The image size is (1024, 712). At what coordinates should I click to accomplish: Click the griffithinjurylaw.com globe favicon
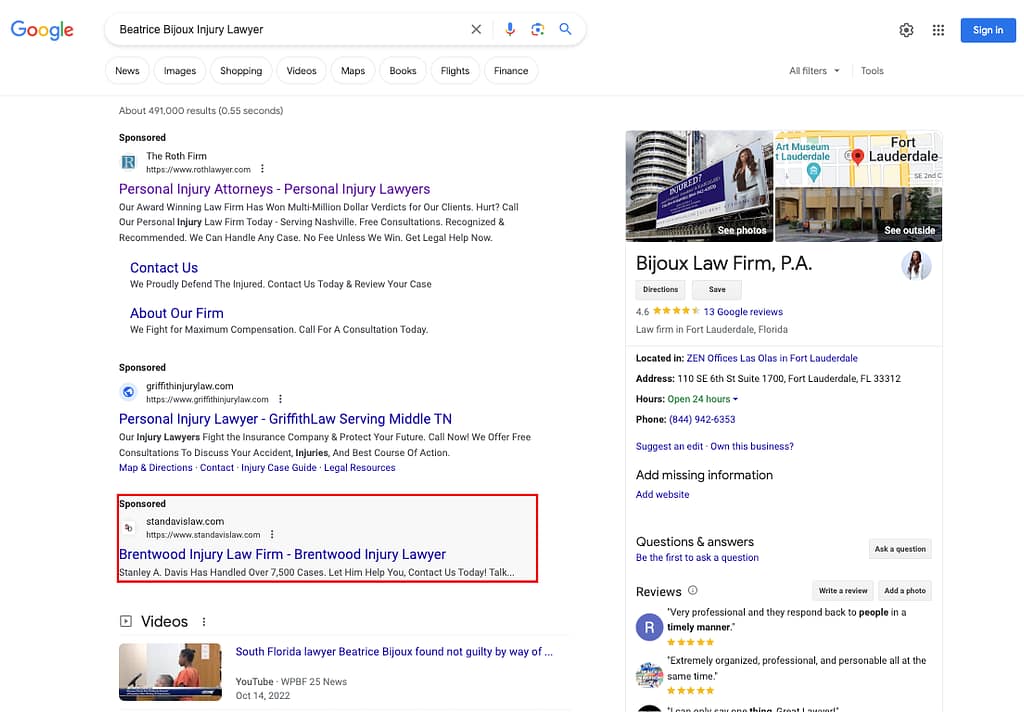click(x=129, y=392)
